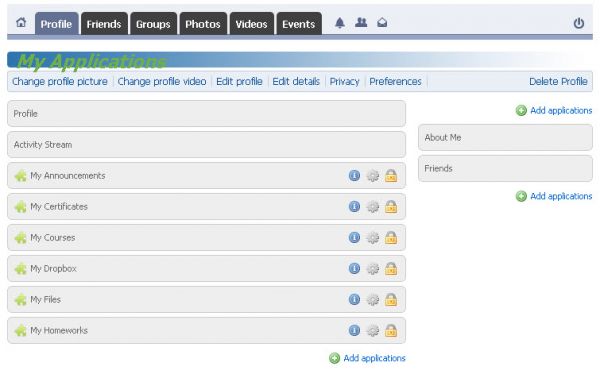Click privacy lock for My Files
600x374 pixels.
click(x=391, y=300)
